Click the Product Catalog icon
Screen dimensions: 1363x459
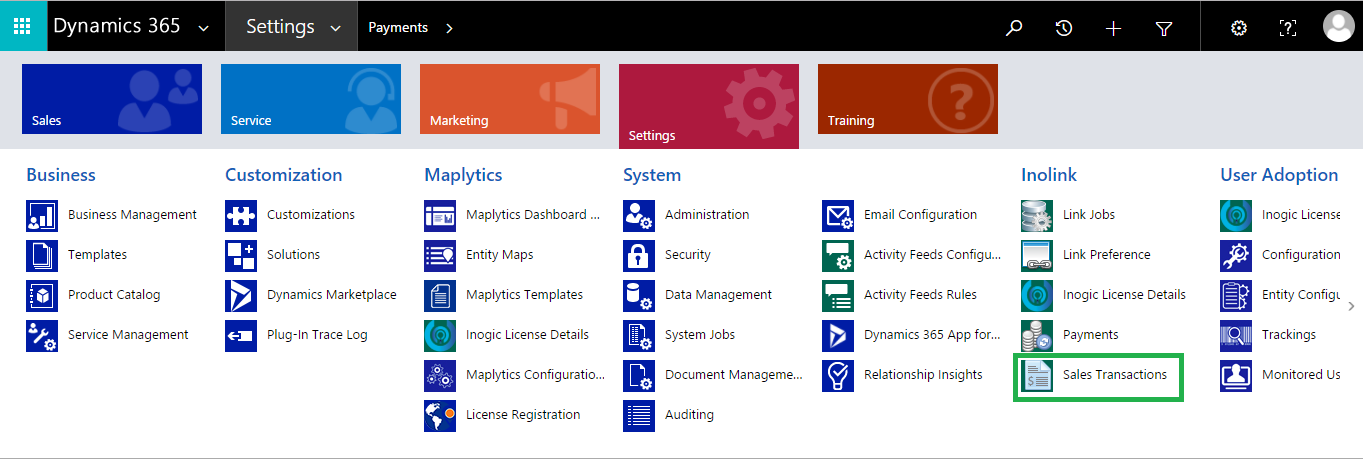(x=42, y=295)
